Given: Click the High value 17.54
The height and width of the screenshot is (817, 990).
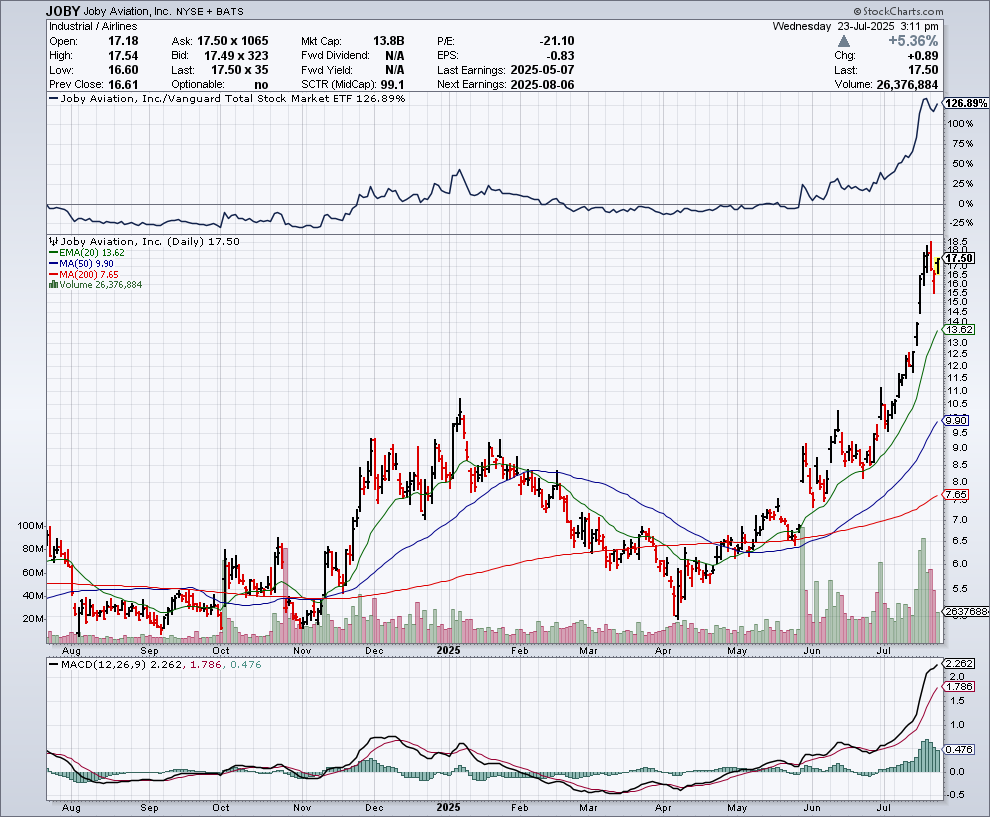Looking at the screenshot, I should click(123, 56).
